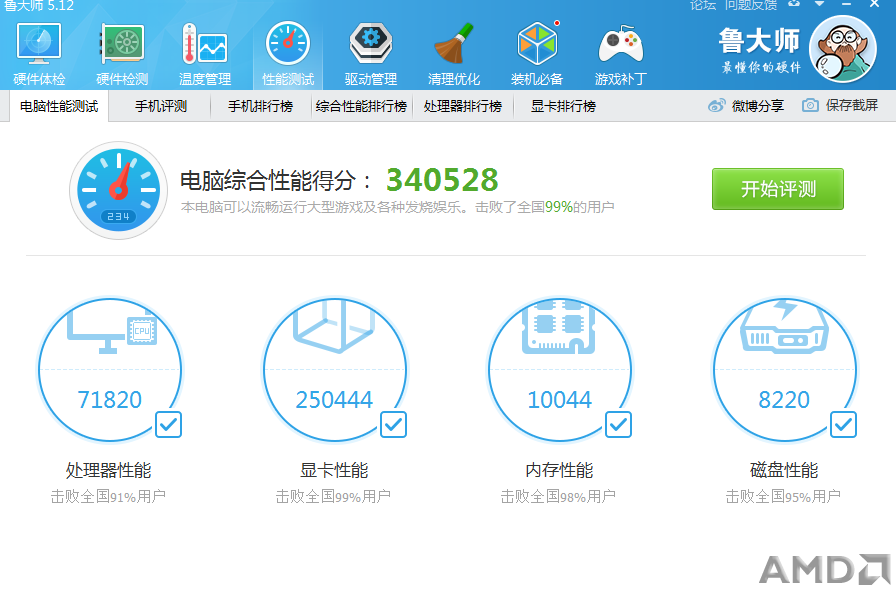The image size is (896, 590).
Task: Open 硬件检测 hardware detection
Action: pos(122,54)
